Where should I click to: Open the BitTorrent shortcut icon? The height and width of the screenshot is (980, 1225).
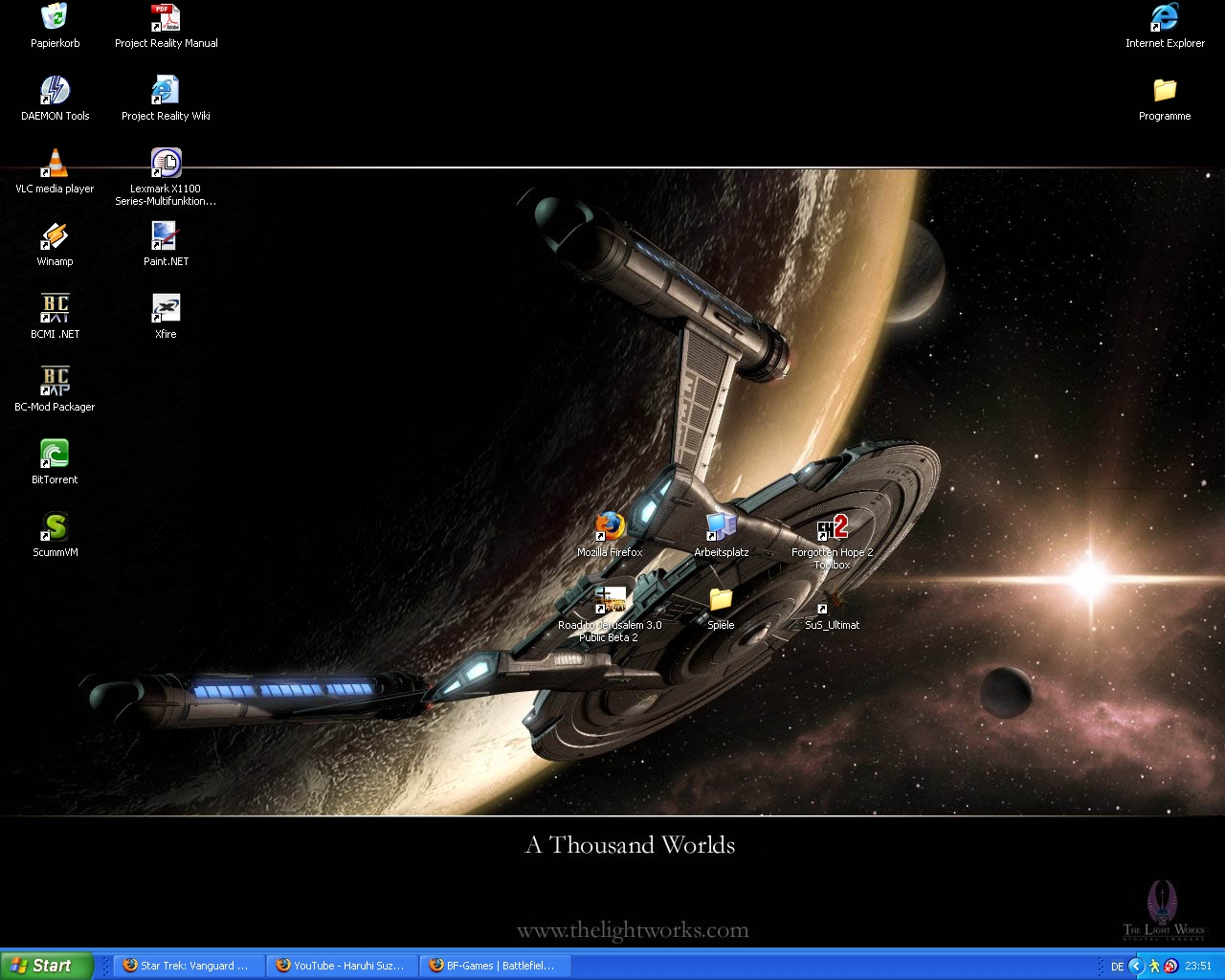pyautogui.click(x=55, y=455)
